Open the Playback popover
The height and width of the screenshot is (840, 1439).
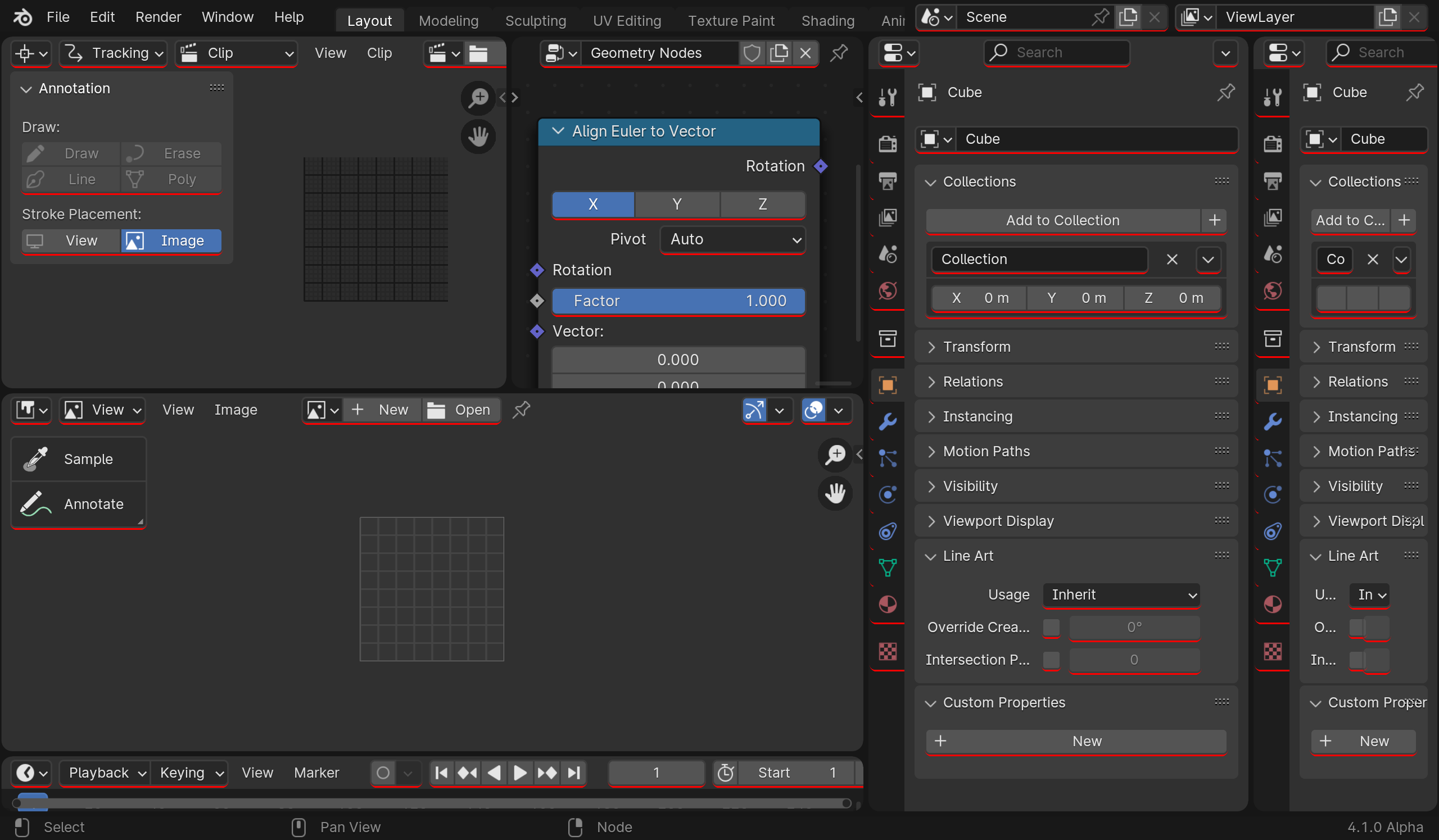(x=105, y=773)
